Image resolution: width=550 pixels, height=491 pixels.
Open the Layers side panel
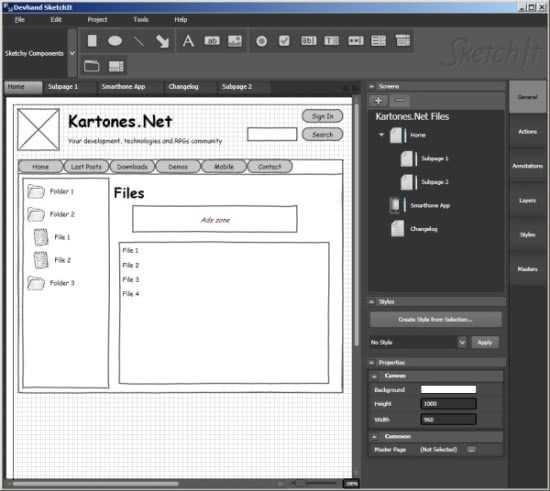click(528, 200)
